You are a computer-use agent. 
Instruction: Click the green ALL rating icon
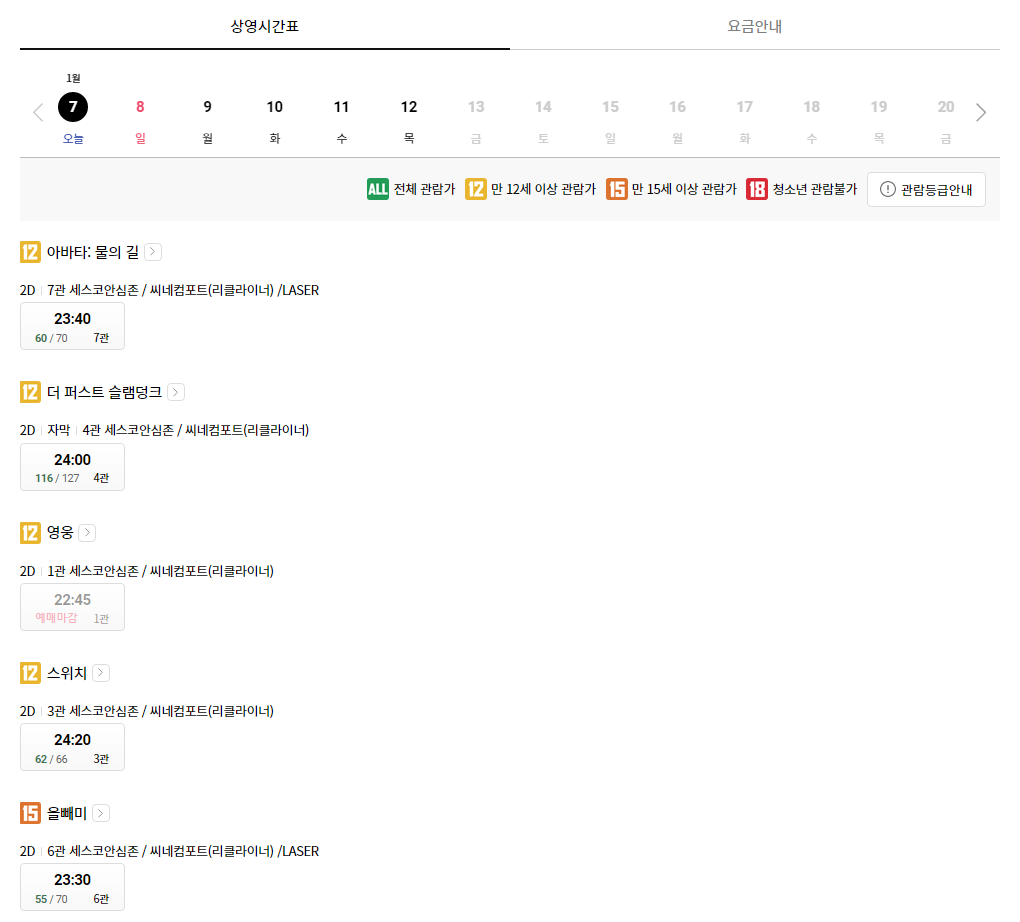tap(377, 189)
